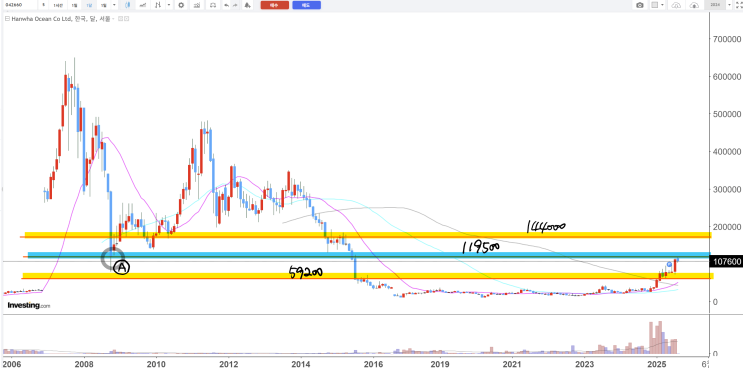
Task: Click the 2012 time axis label
Action: pyautogui.click(x=229, y=363)
